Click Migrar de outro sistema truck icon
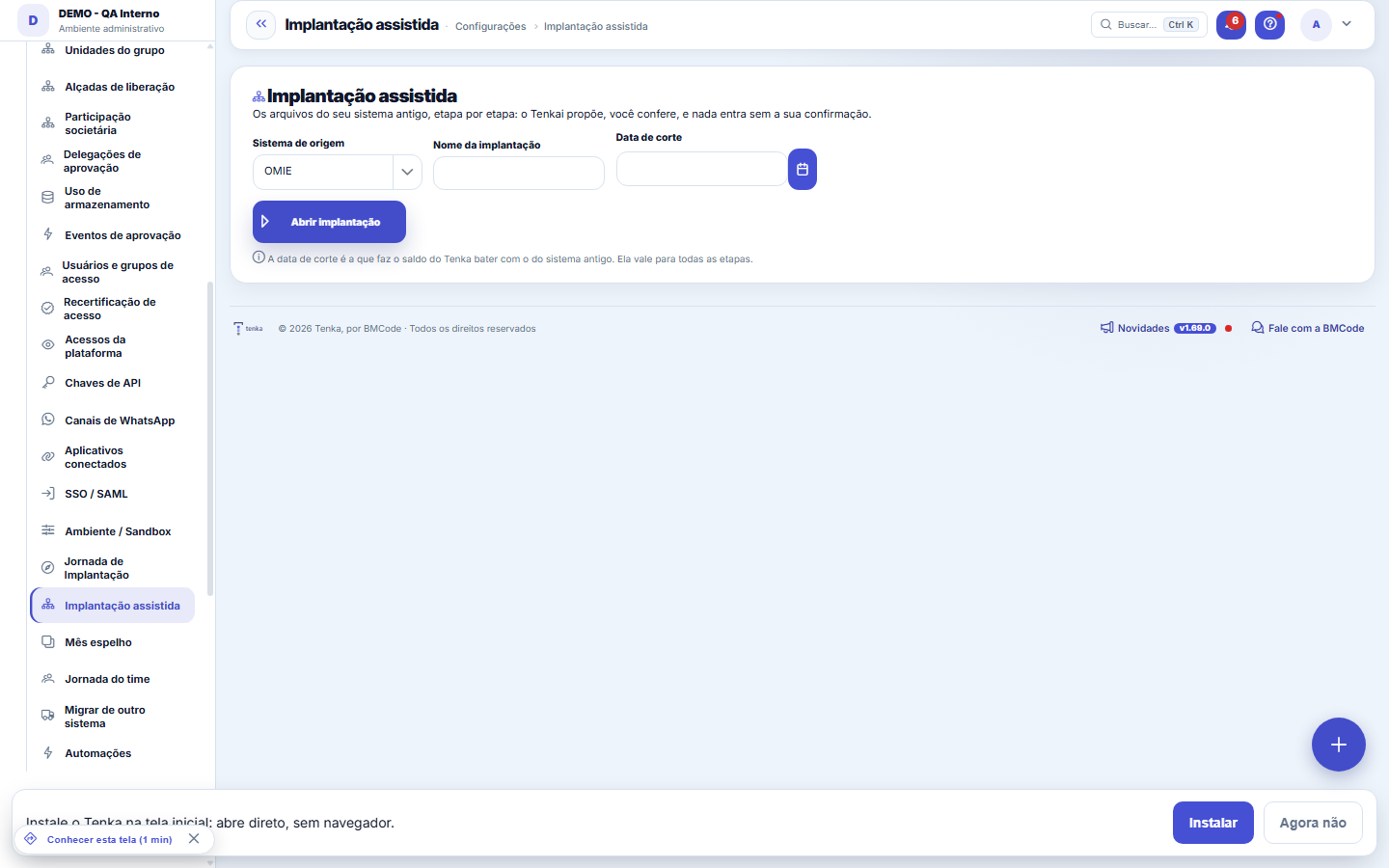 [x=47, y=716]
